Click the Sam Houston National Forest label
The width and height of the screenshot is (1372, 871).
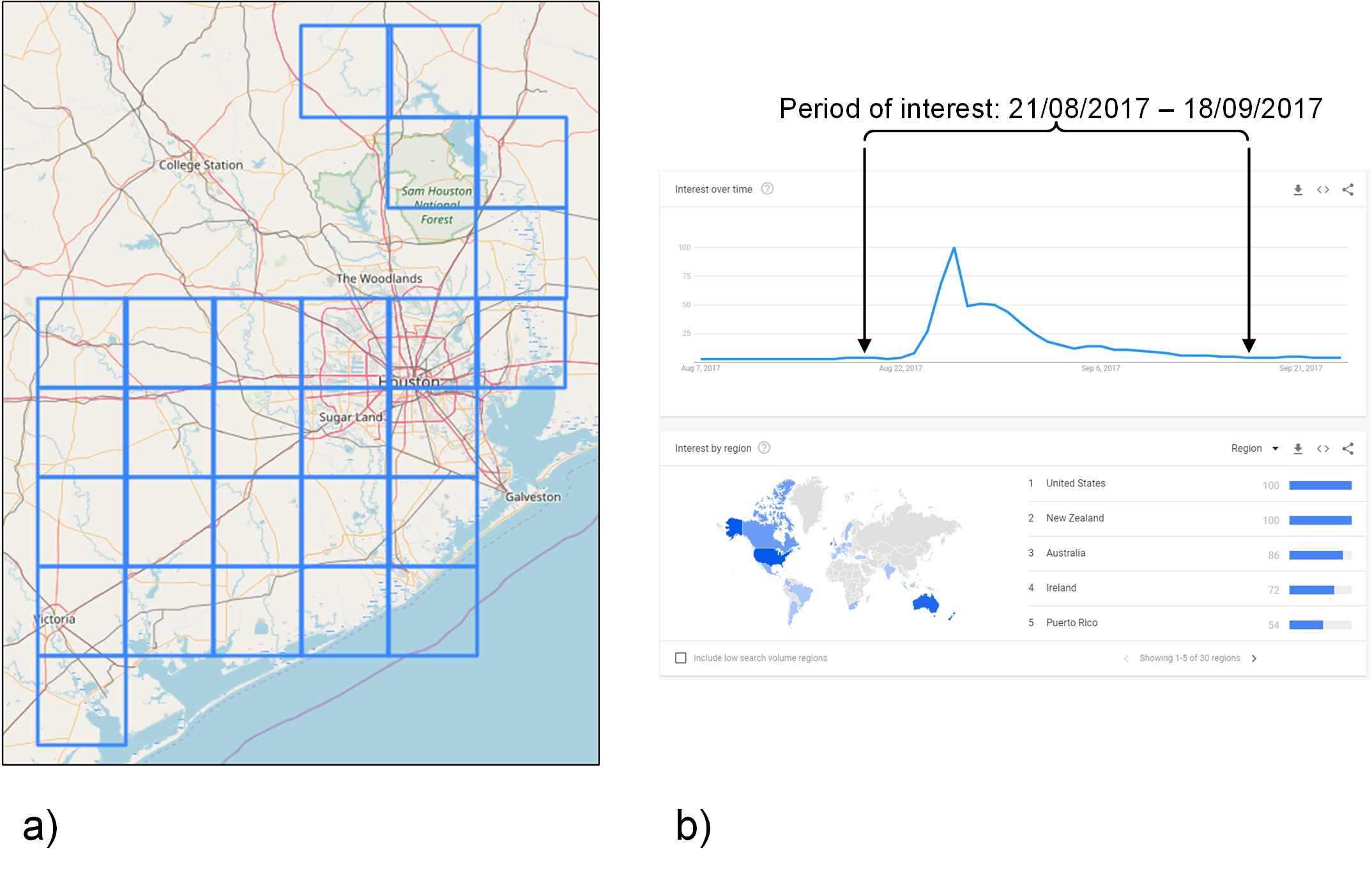click(437, 204)
